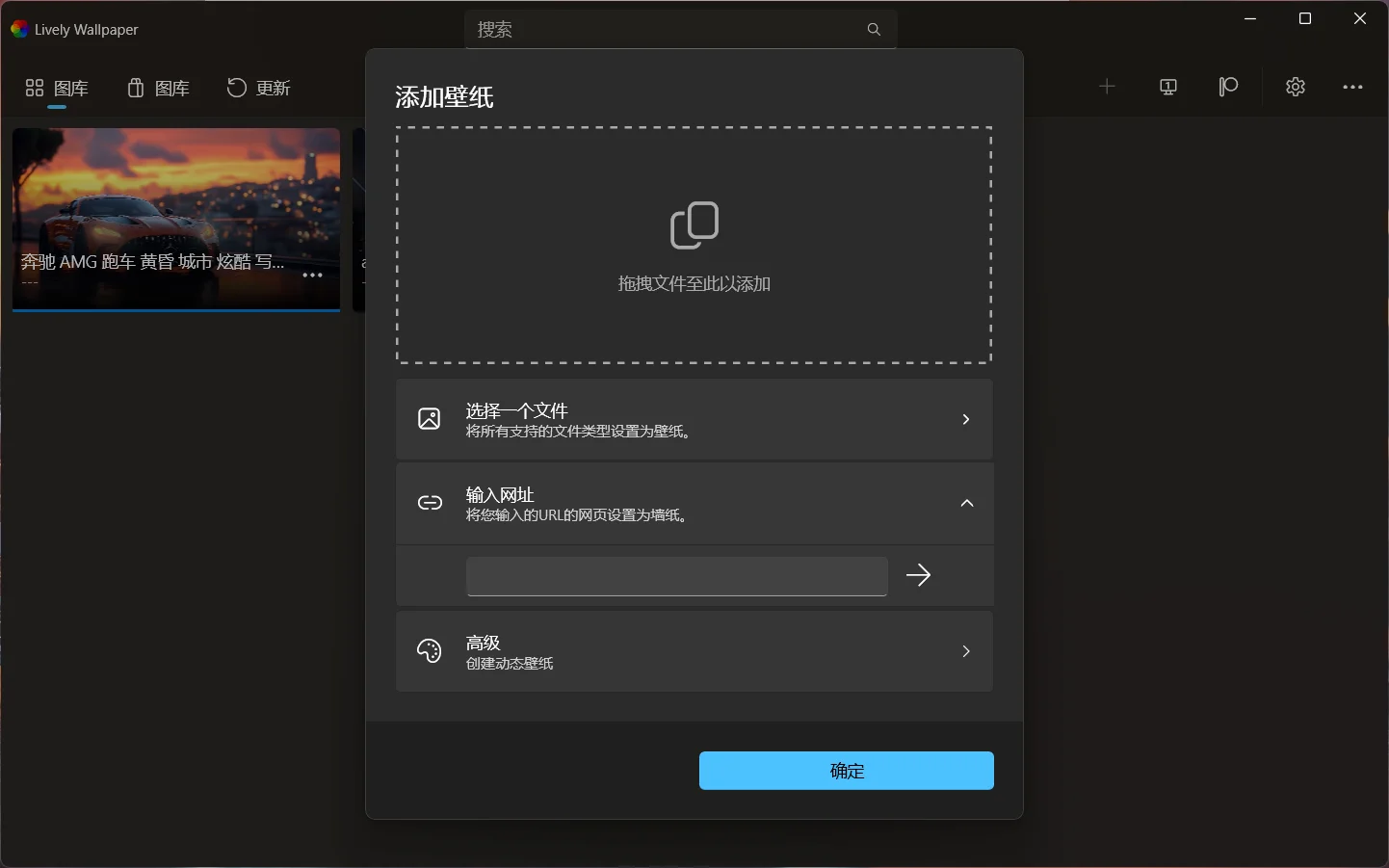Open the display selection screen icon
This screenshot has width=1389, height=868.
[1167, 87]
